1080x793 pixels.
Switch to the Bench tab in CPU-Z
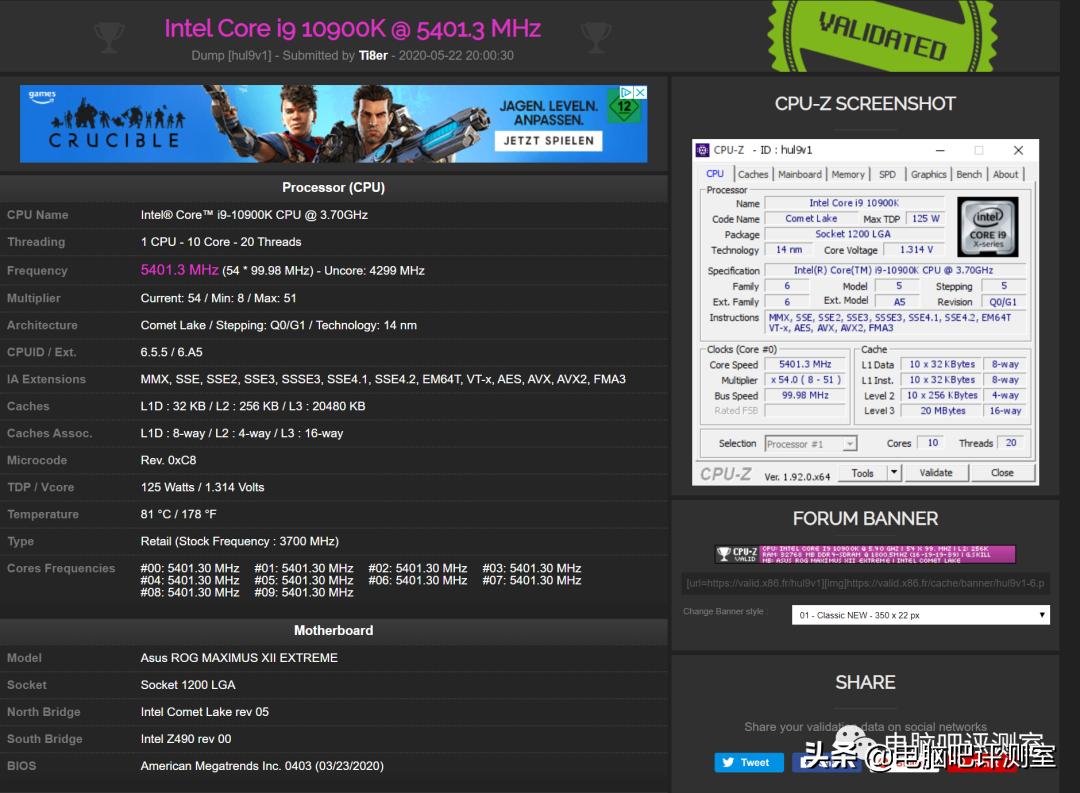coord(968,173)
